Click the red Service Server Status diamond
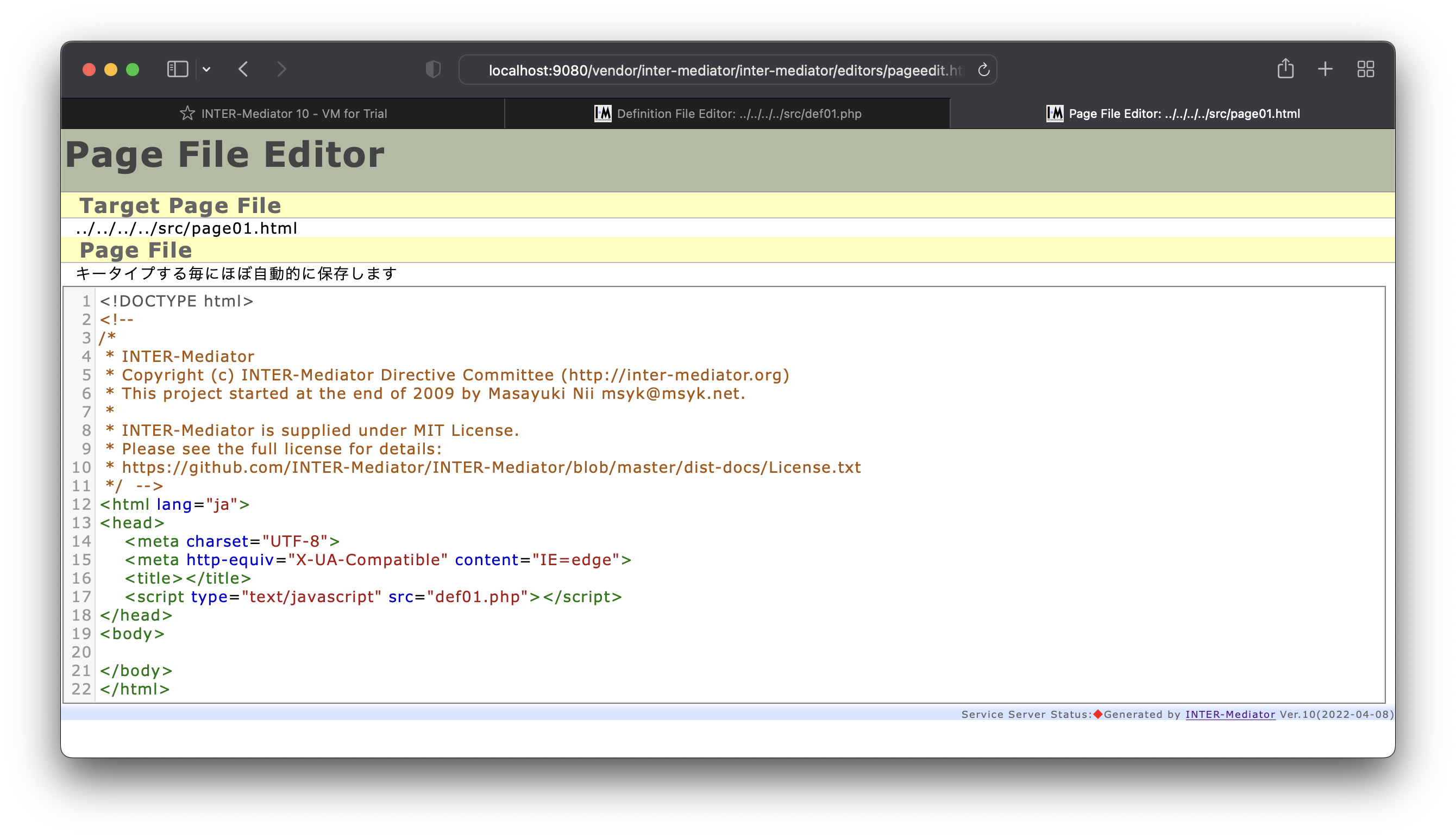Image resolution: width=1456 pixels, height=838 pixels. pos(1097,714)
